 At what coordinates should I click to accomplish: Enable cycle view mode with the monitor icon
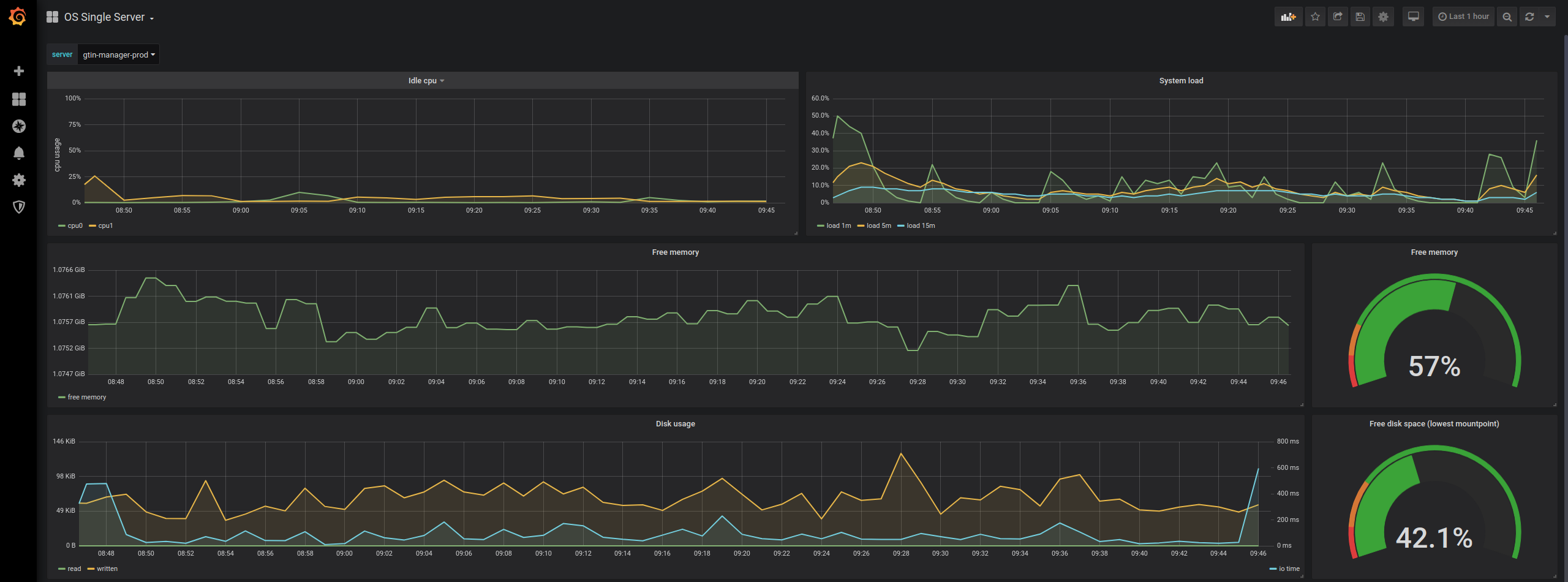(x=1412, y=17)
